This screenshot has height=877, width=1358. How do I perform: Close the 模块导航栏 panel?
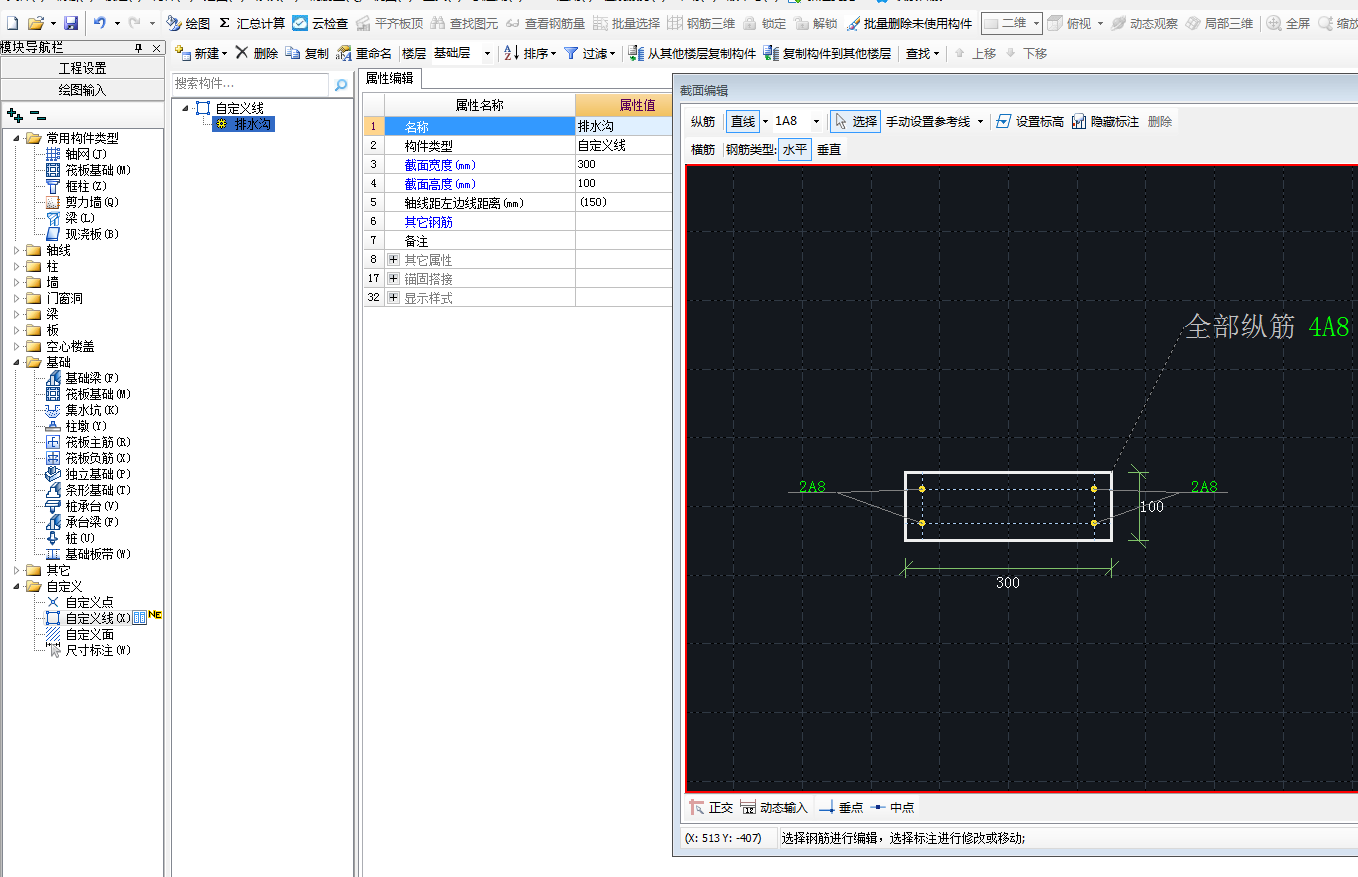point(156,48)
